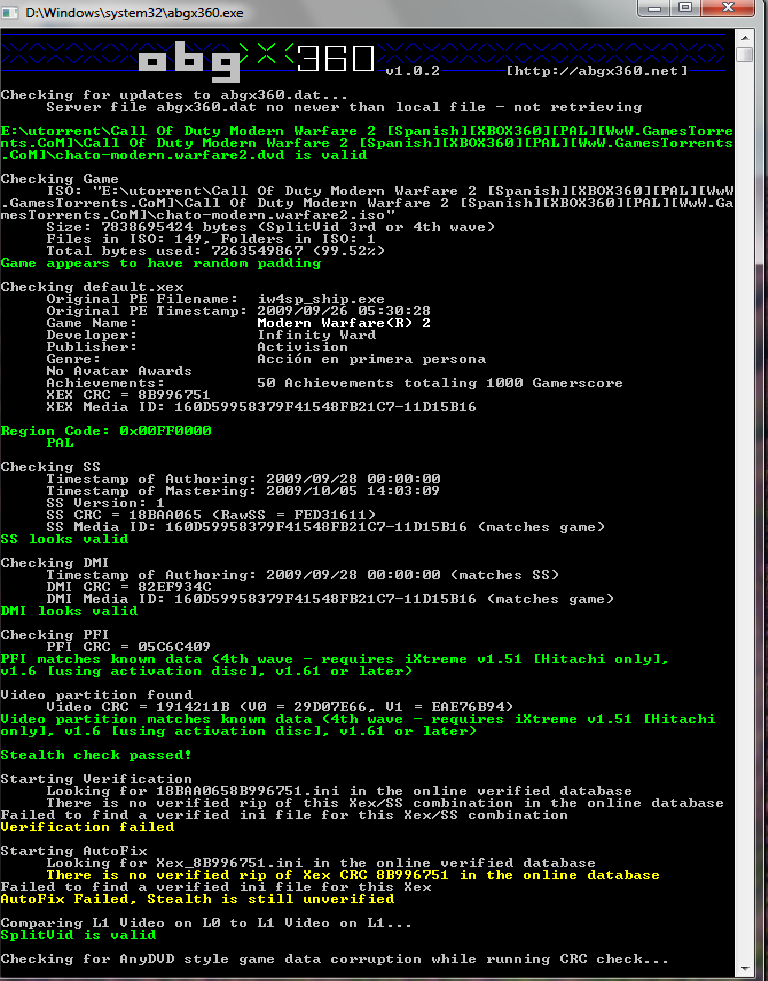The image size is (768, 981).
Task: Click Publisher value 'Activision'
Action: click(x=303, y=347)
